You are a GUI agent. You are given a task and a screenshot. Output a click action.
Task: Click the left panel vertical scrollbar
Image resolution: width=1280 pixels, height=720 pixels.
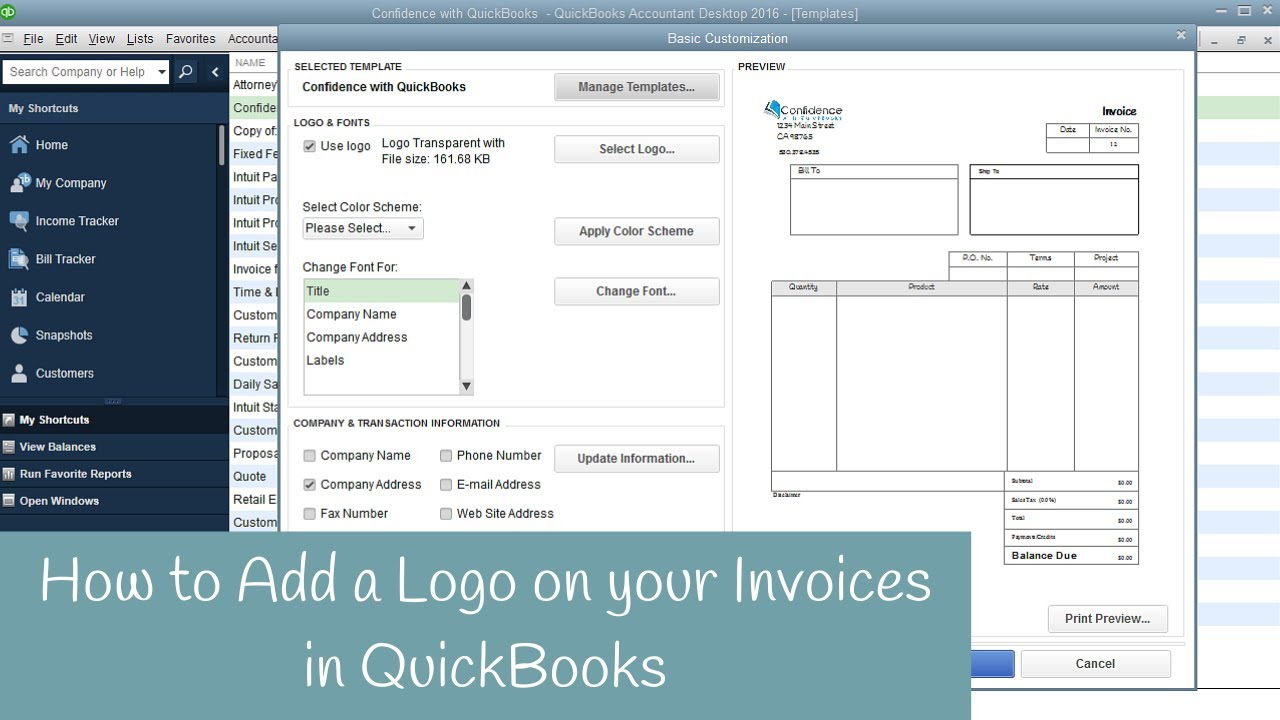222,146
